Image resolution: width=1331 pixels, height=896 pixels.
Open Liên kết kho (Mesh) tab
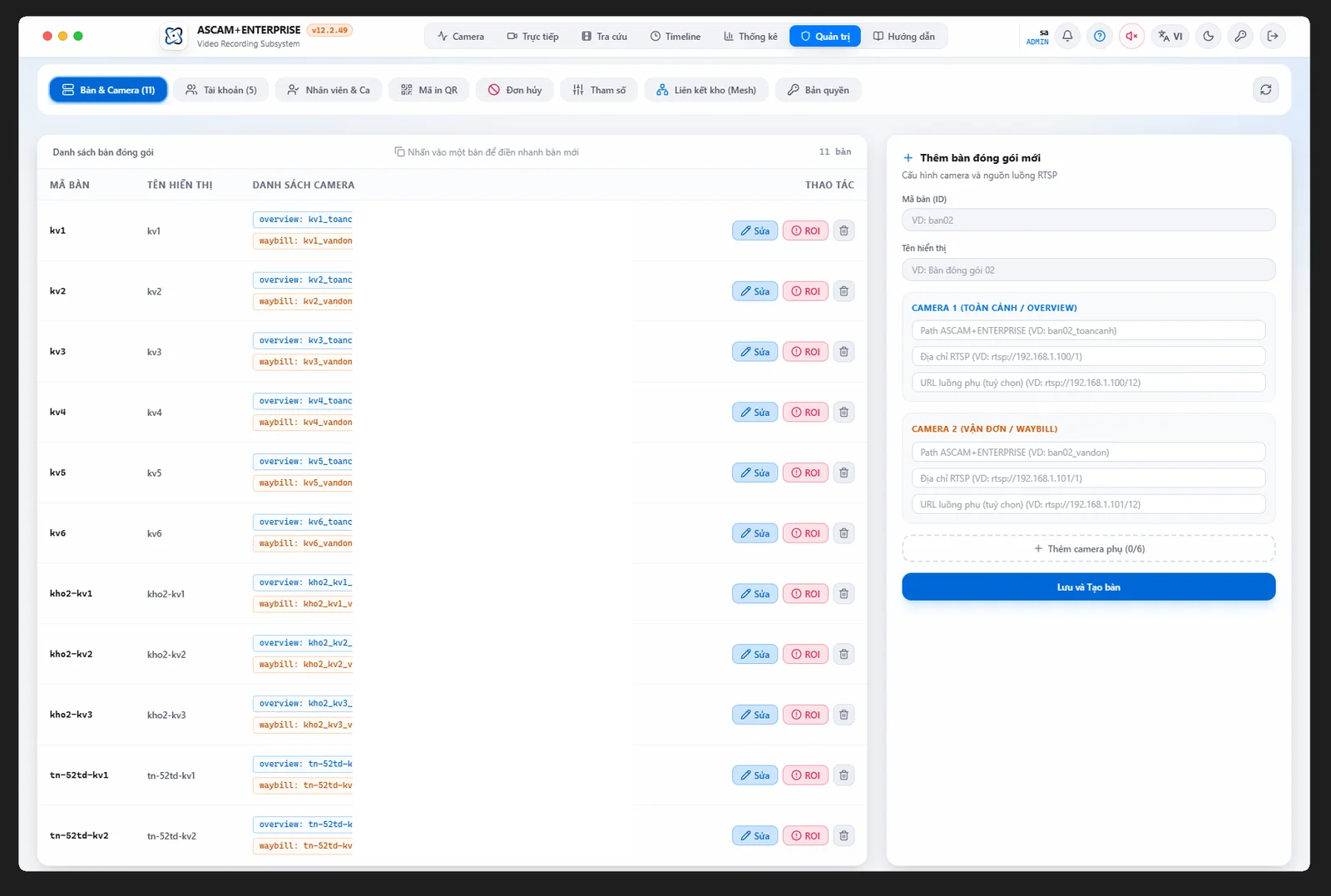pos(706,90)
